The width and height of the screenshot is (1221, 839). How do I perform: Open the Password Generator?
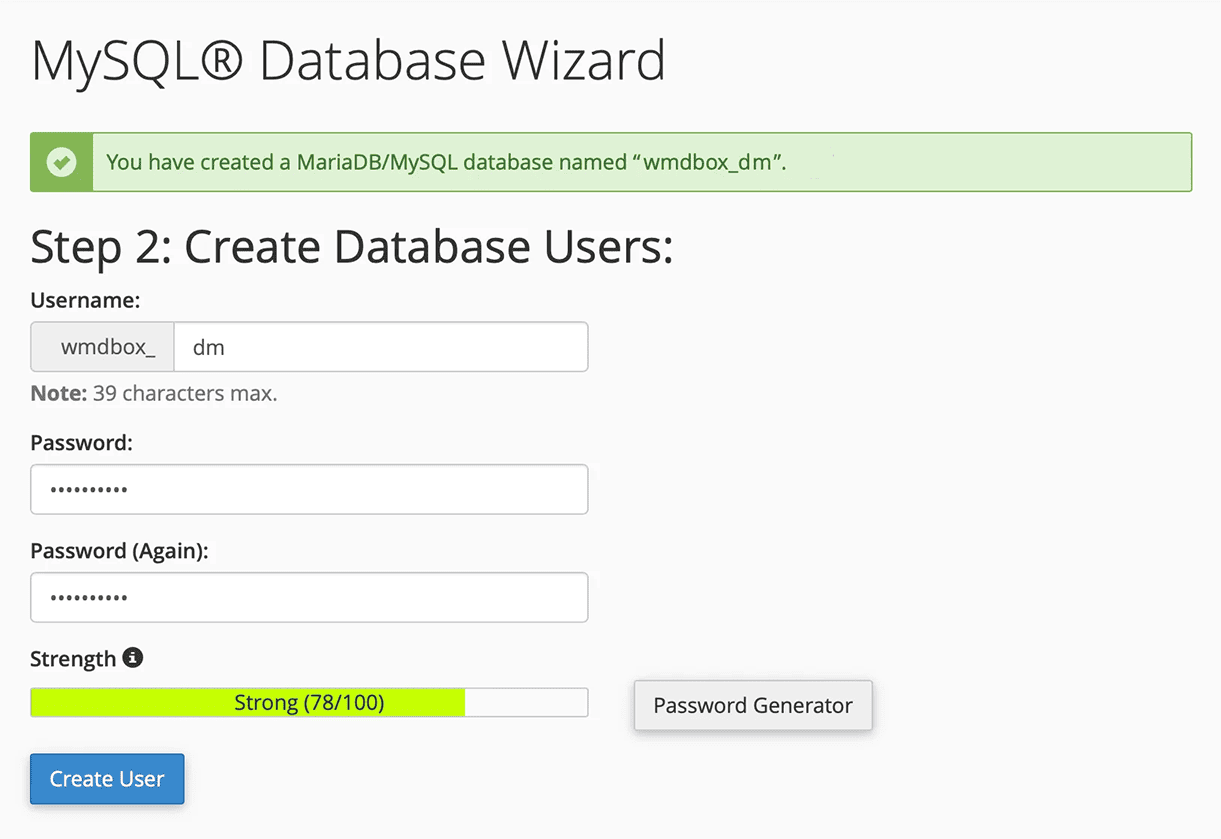(753, 705)
